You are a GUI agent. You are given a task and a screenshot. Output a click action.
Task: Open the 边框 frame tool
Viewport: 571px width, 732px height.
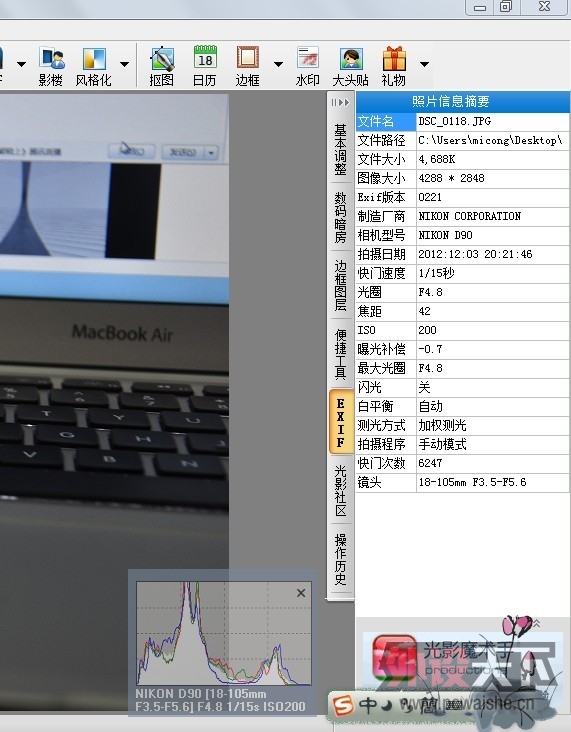(247, 66)
